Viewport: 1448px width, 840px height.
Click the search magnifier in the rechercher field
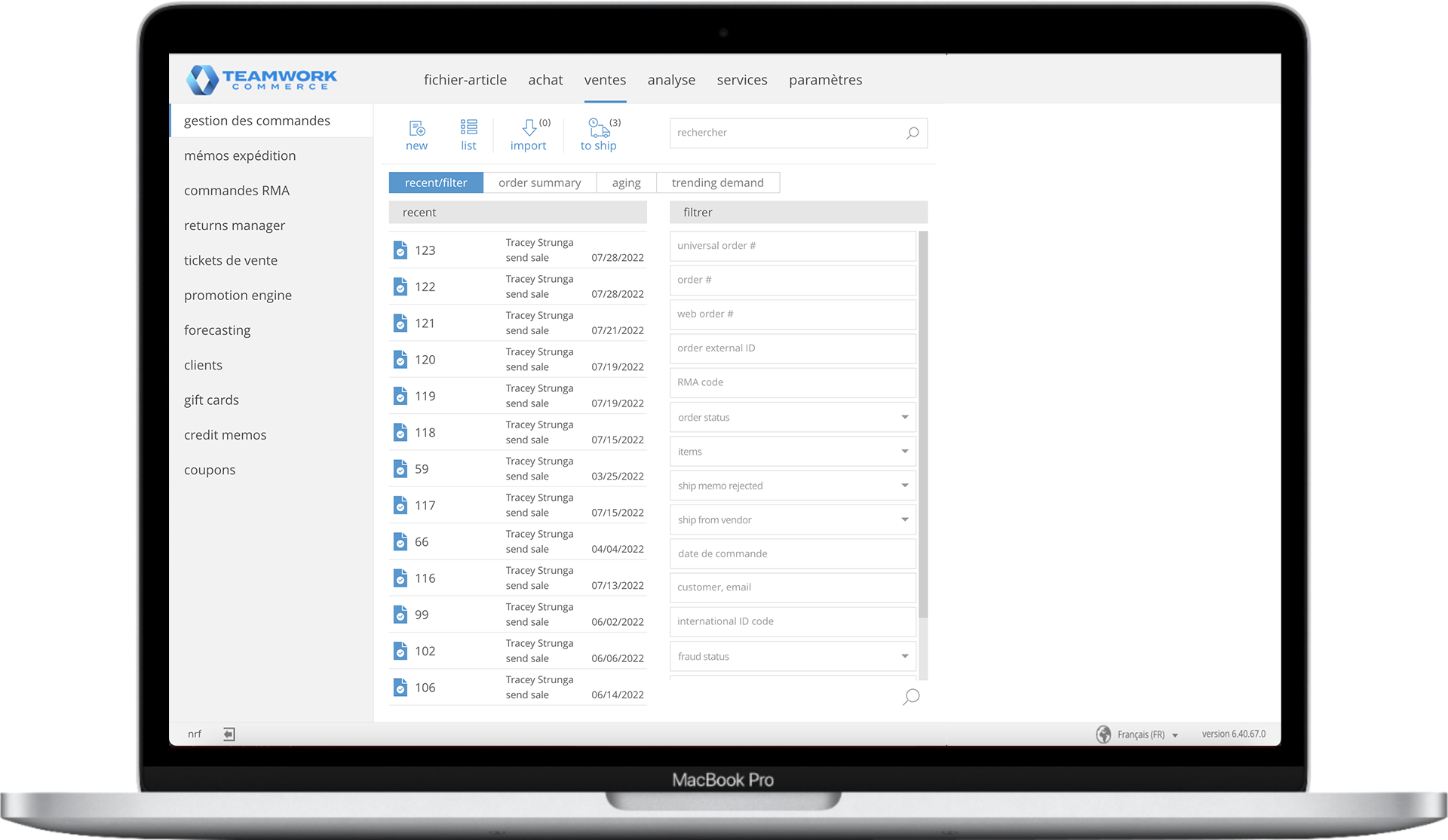click(x=911, y=133)
